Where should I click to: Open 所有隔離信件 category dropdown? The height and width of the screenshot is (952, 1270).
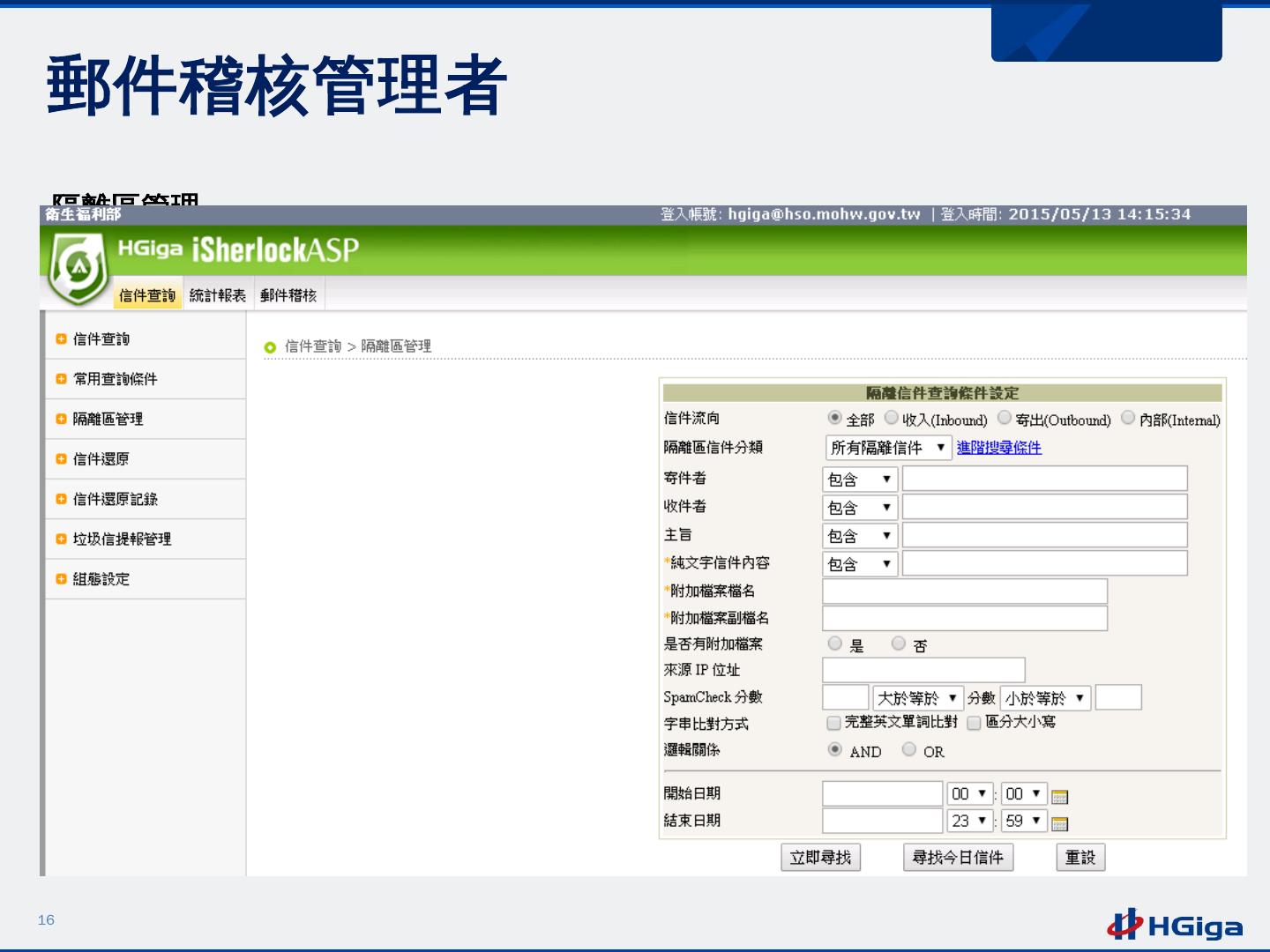(889, 448)
